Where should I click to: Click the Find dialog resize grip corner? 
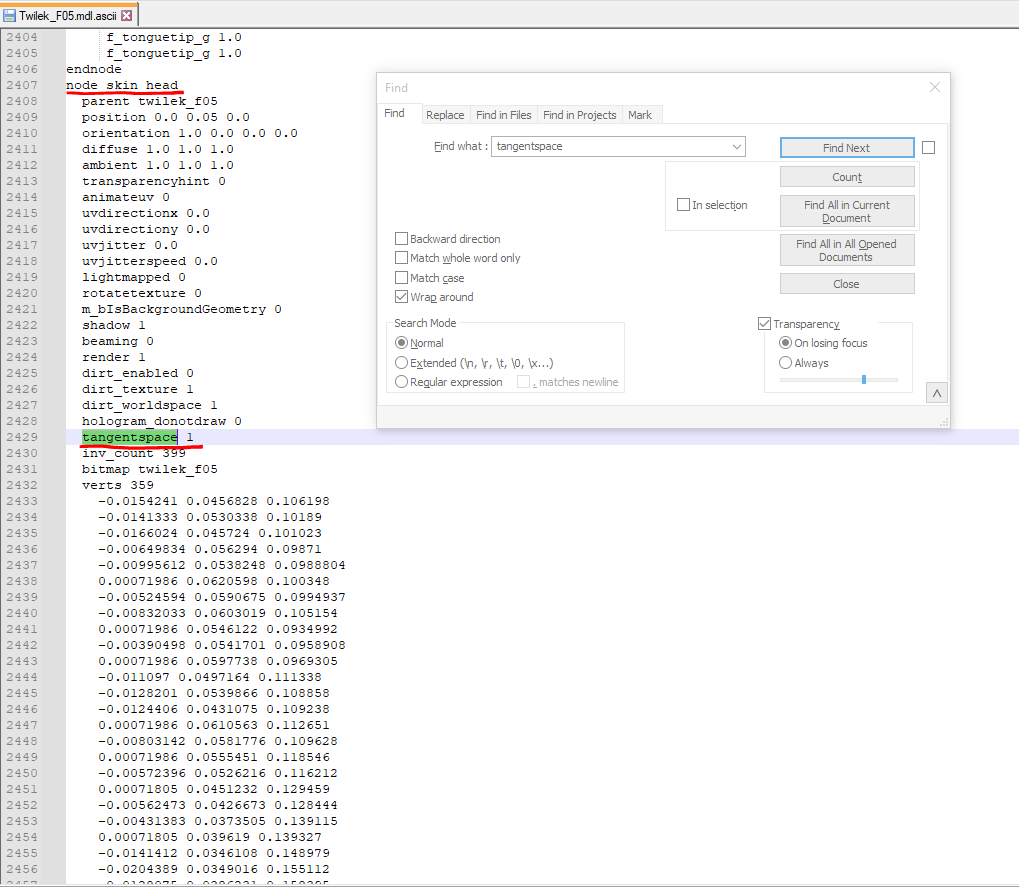pos(944,422)
